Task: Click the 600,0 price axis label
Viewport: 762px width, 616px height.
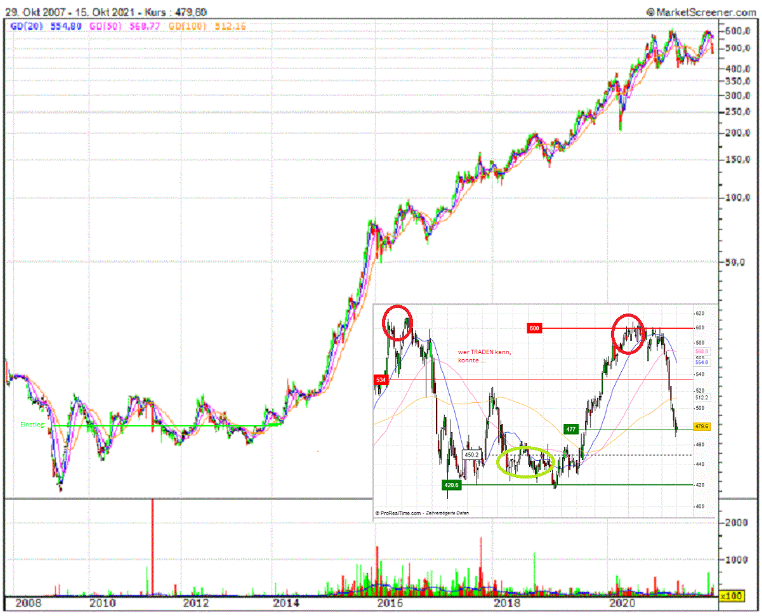Action: 737,31
